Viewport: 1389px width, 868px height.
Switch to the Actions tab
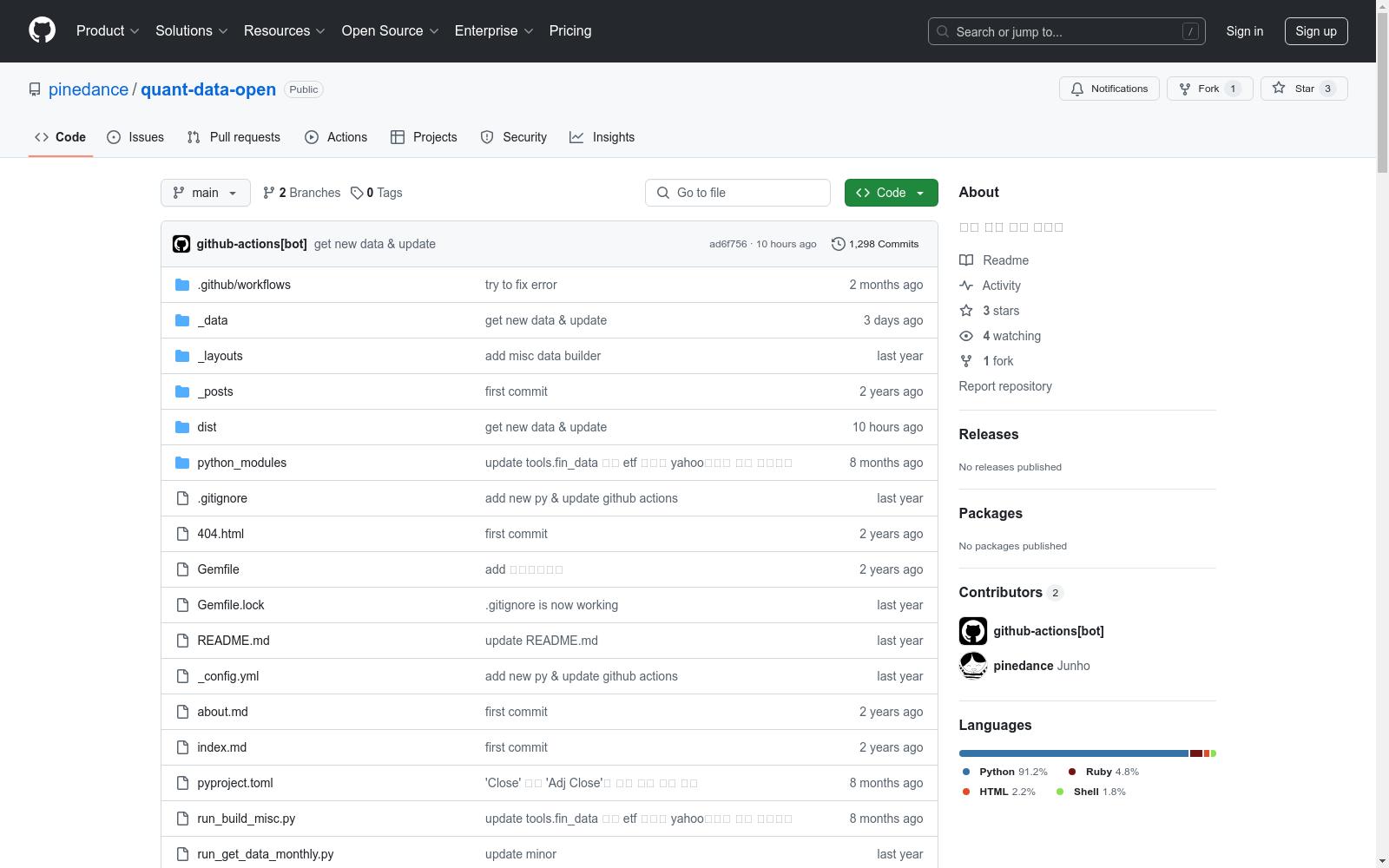[336, 137]
